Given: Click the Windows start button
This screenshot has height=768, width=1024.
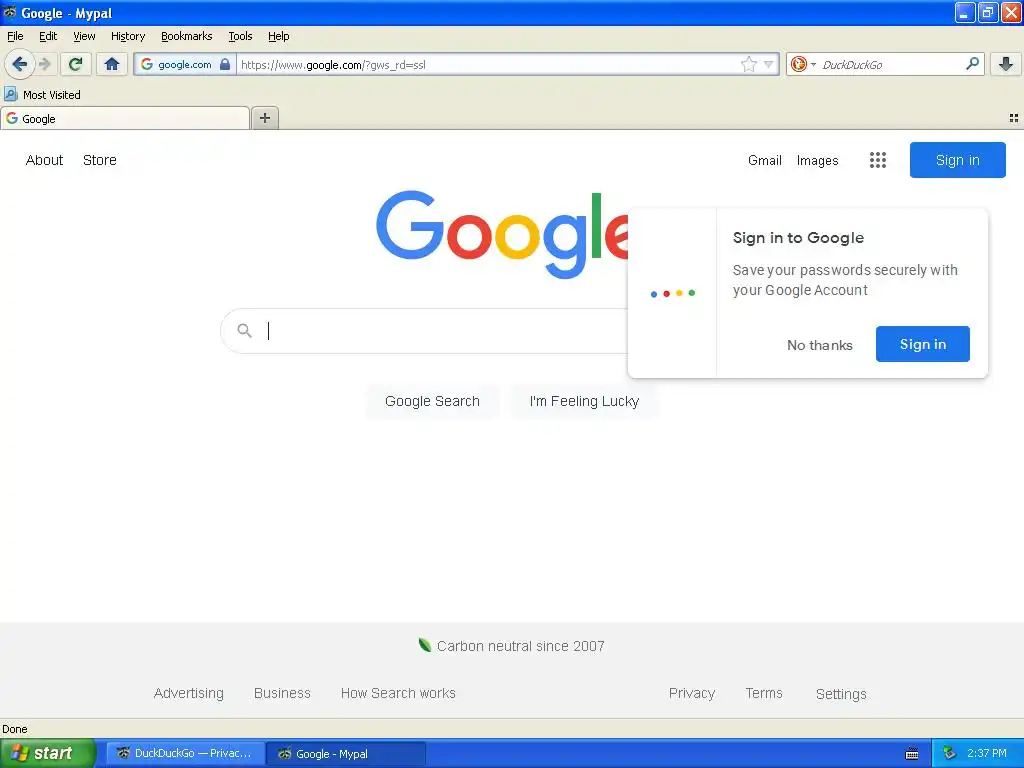Looking at the screenshot, I should [x=48, y=753].
